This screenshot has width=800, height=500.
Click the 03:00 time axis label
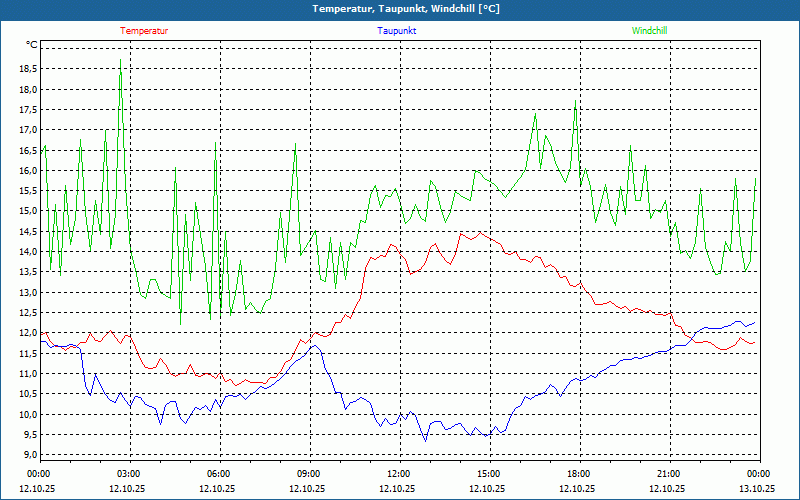point(129,474)
